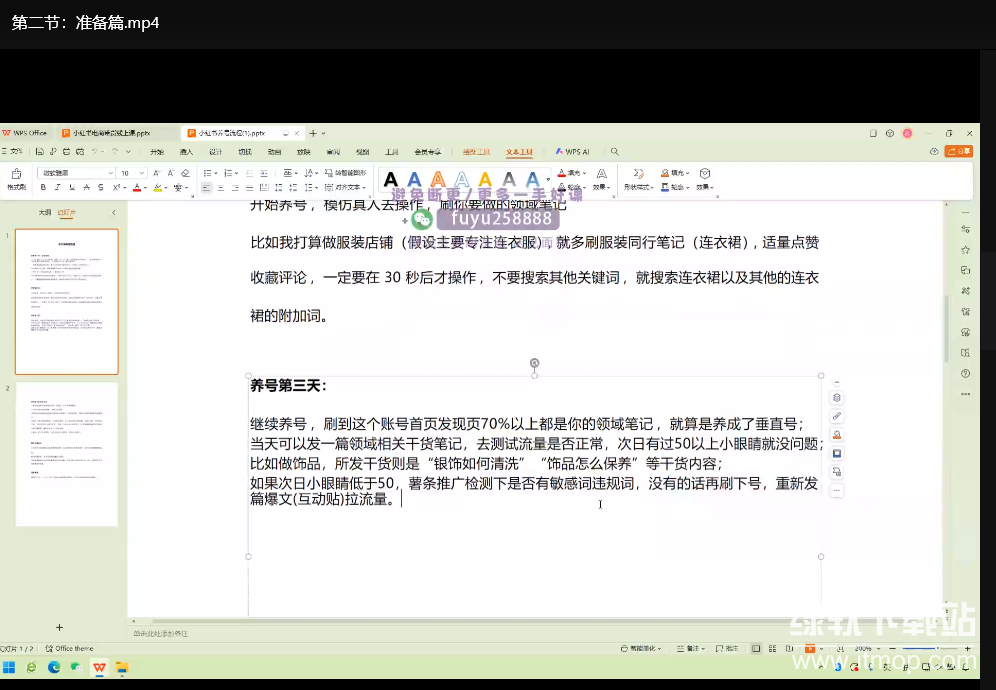Image resolution: width=996 pixels, height=690 pixels.
Task: Toggle center text alignment
Action: (x=220, y=188)
